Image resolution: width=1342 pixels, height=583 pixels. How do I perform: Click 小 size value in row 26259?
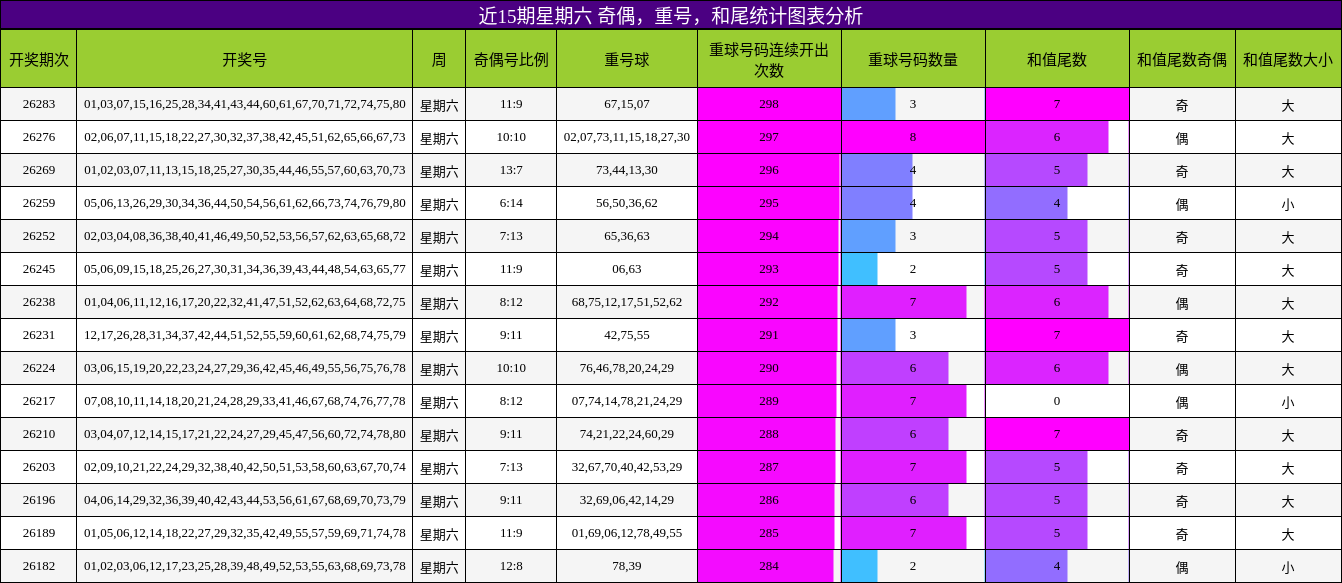pos(1288,203)
